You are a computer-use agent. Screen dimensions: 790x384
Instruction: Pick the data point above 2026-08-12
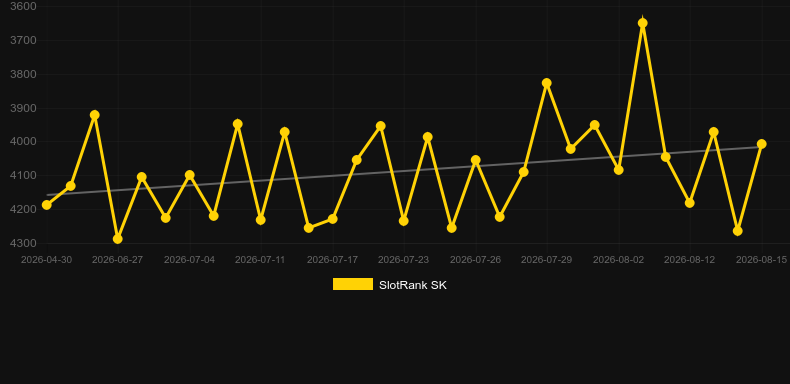[690, 203]
